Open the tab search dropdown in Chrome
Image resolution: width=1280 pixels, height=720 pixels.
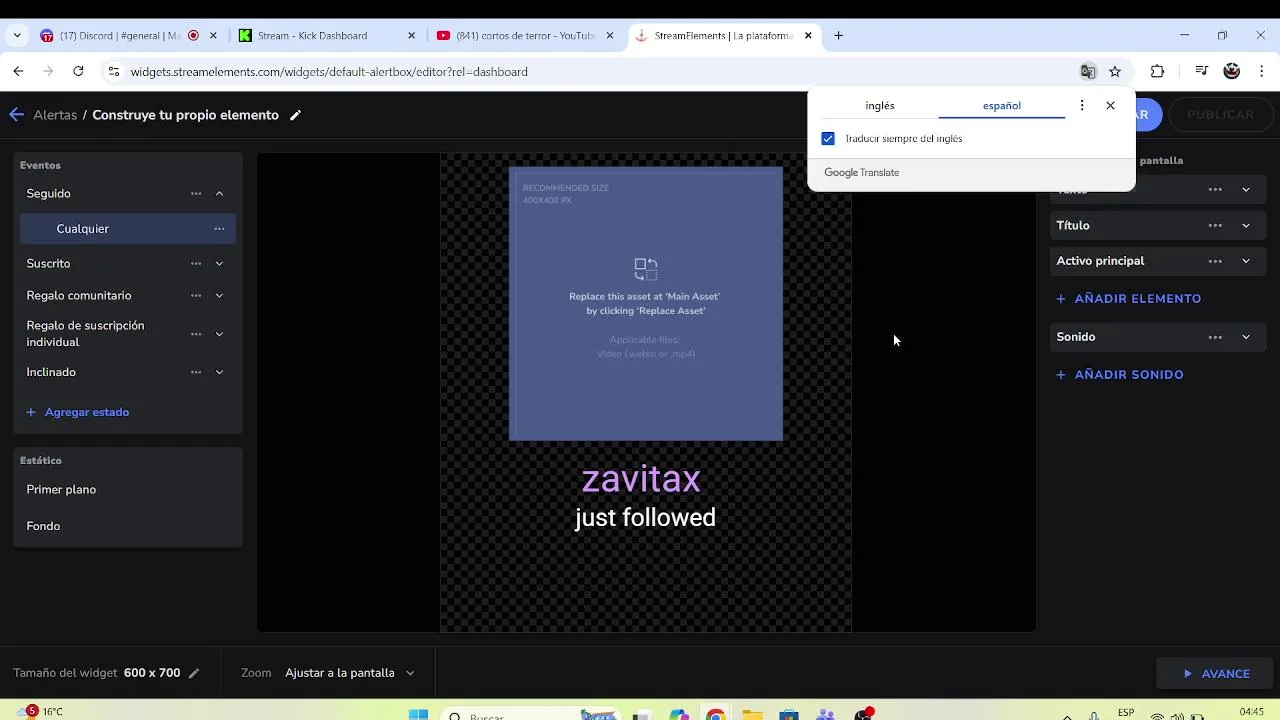tap(17, 36)
